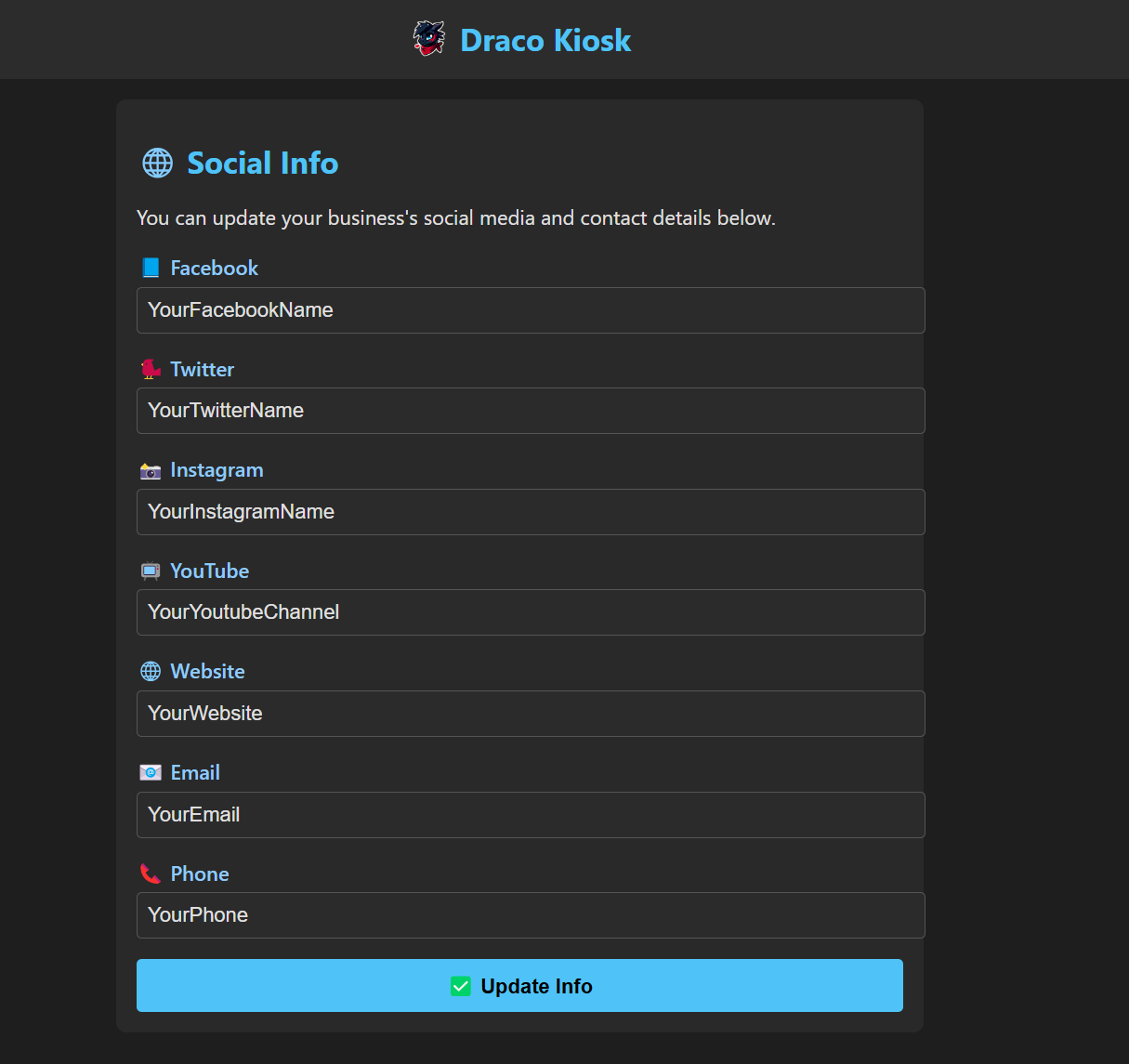Click the globe icon beside Social Info
The height and width of the screenshot is (1064, 1129).
(x=157, y=163)
